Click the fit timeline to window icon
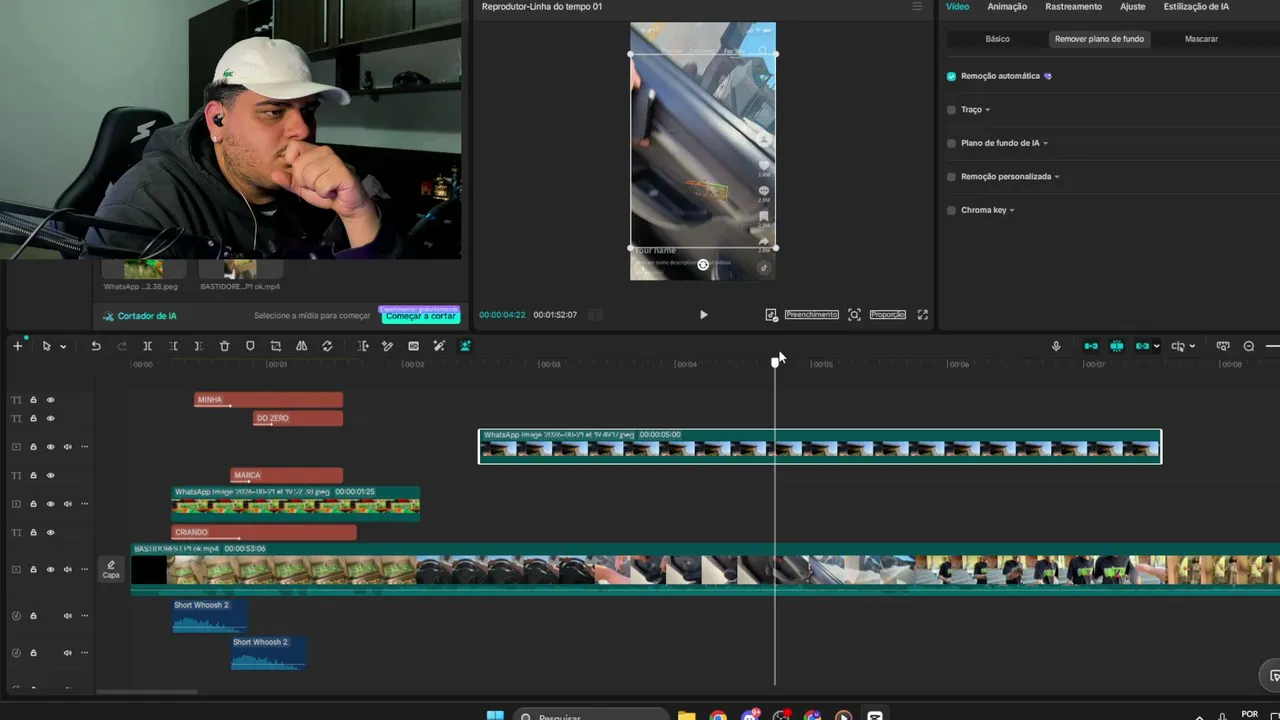The height and width of the screenshot is (720, 1280). coord(1223,346)
